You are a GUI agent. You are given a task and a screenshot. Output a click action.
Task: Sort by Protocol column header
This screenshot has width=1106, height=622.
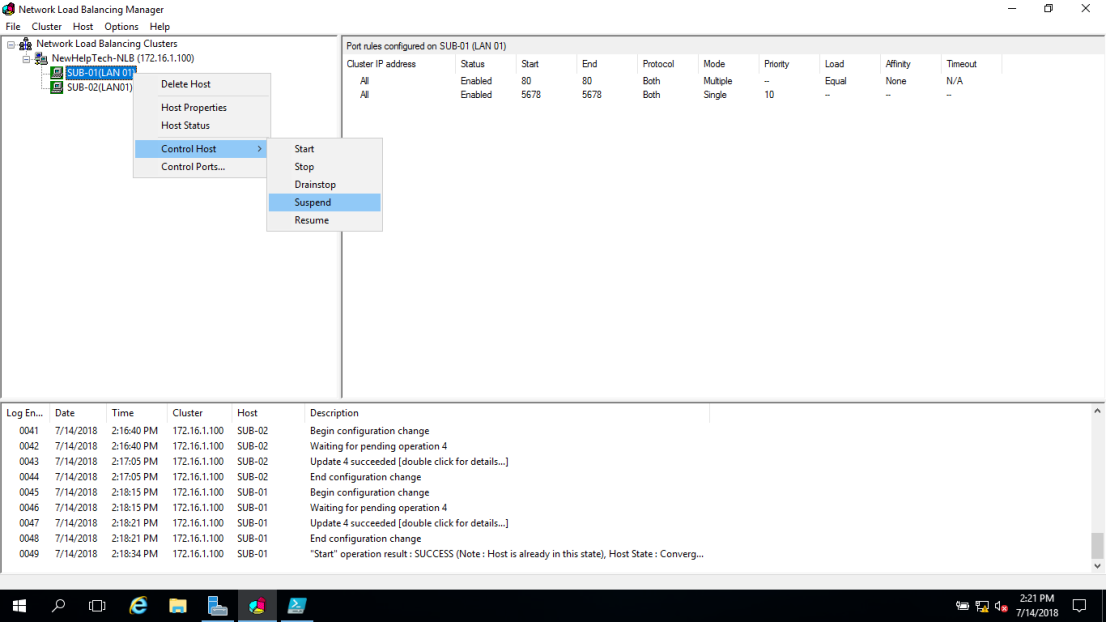point(668,64)
